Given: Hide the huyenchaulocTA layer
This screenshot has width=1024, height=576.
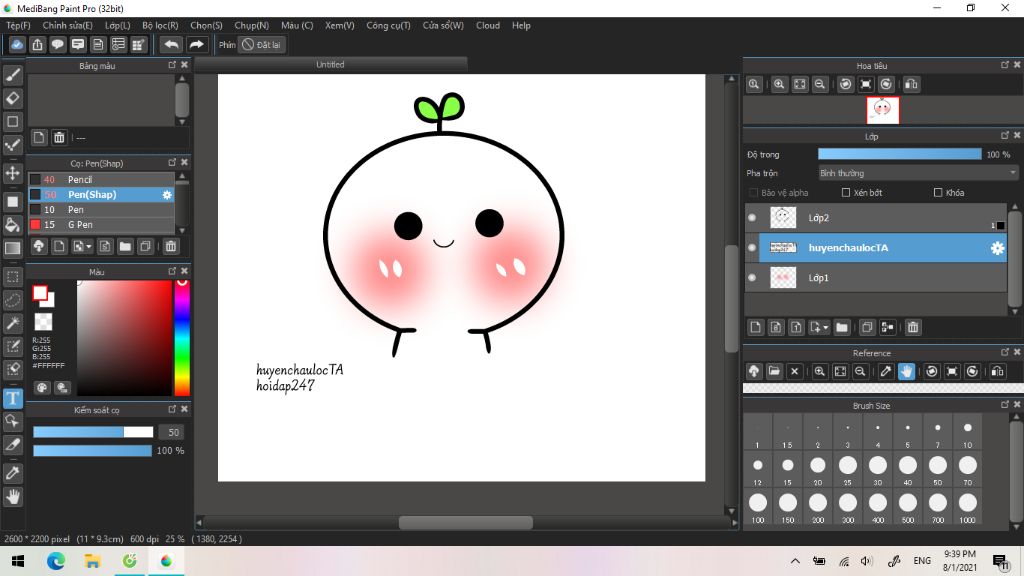Looking at the screenshot, I should coord(752,248).
